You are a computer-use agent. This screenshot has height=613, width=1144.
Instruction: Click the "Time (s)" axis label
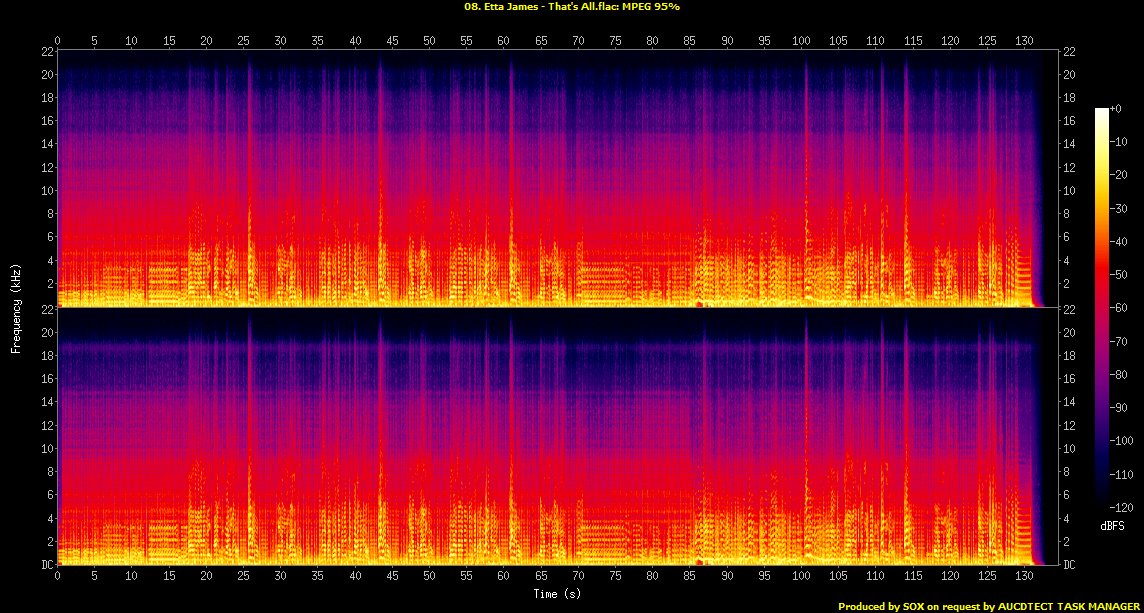(555, 594)
